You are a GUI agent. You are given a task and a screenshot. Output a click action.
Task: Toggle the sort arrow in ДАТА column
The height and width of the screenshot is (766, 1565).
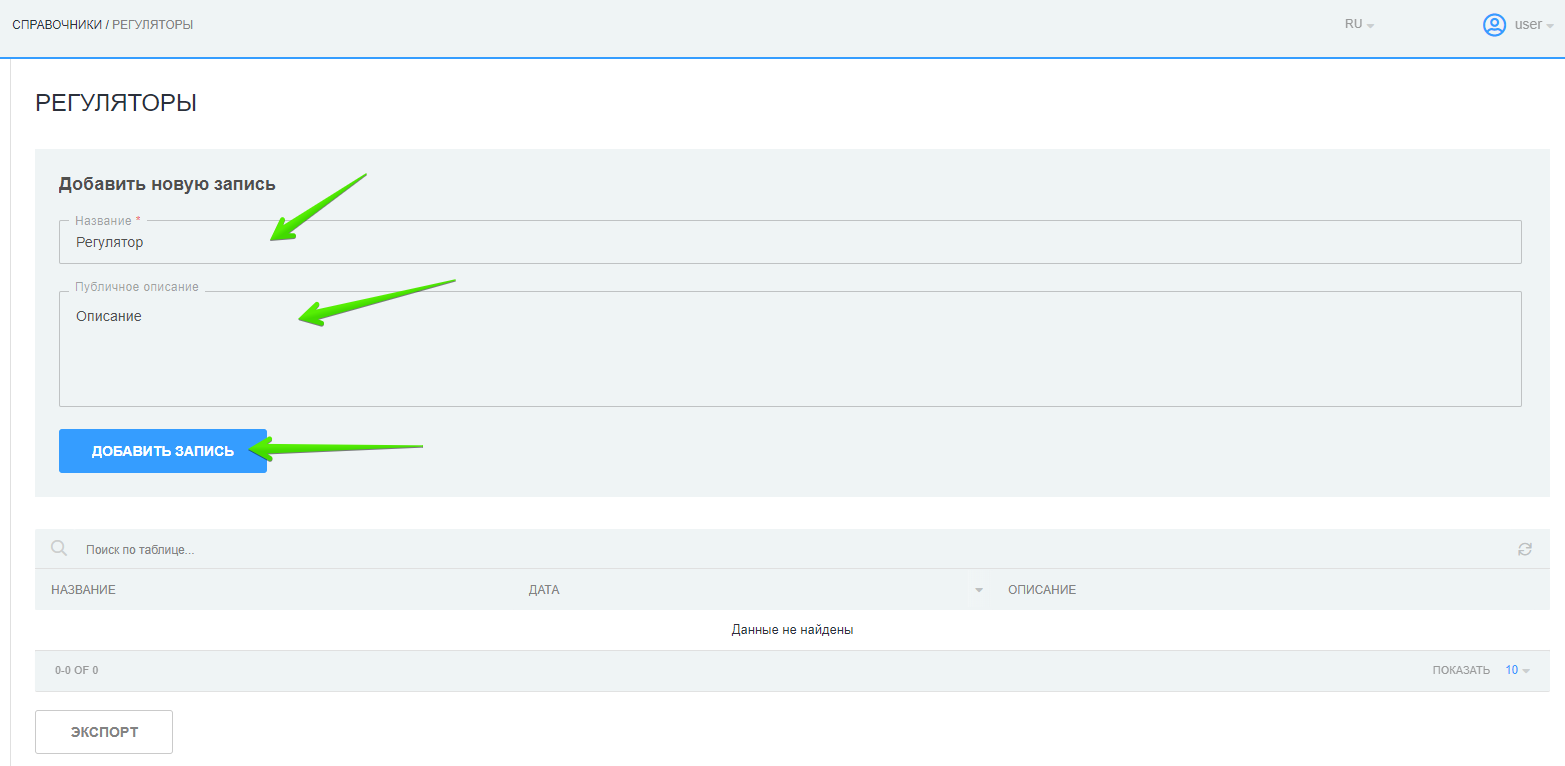click(x=979, y=591)
